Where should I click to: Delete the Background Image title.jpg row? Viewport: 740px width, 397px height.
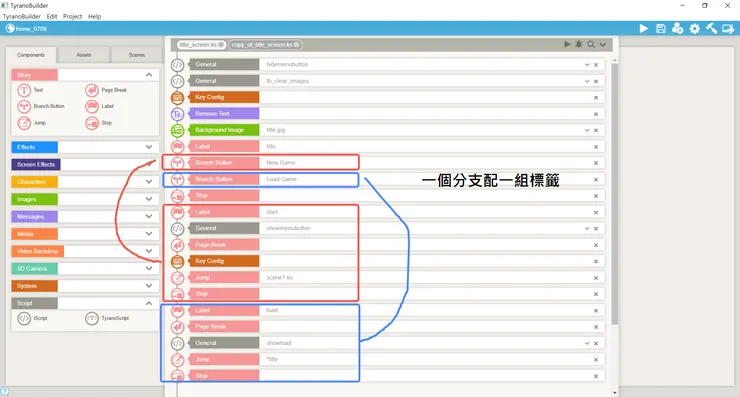596,130
